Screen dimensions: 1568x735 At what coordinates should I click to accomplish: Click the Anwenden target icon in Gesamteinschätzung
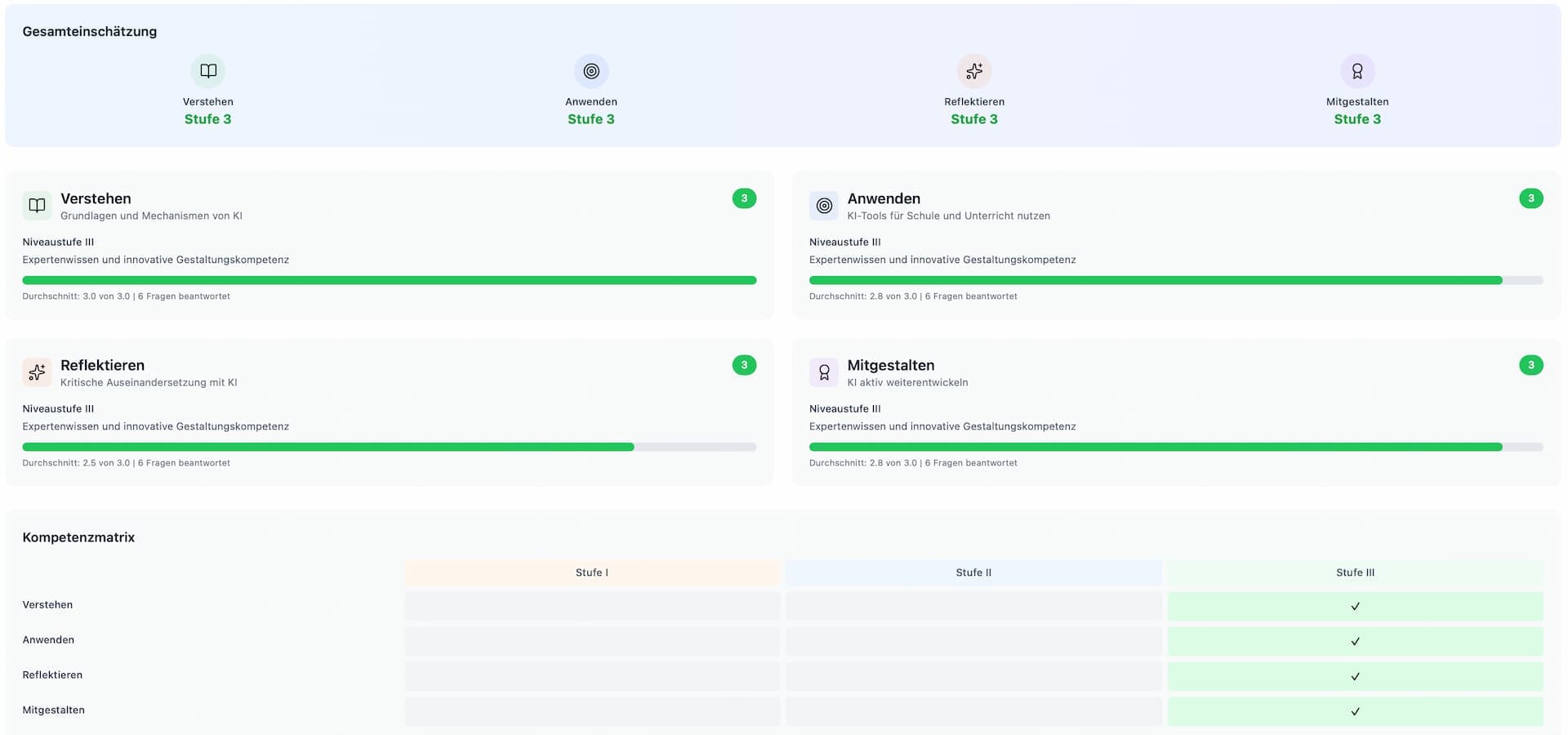pyautogui.click(x=591, y=71)
